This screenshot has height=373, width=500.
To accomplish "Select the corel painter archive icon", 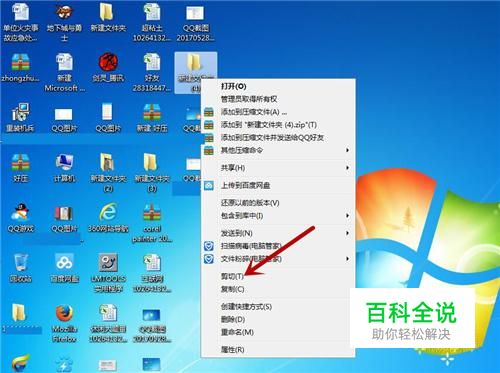I will pyautogui.click(x=152, y=223).
